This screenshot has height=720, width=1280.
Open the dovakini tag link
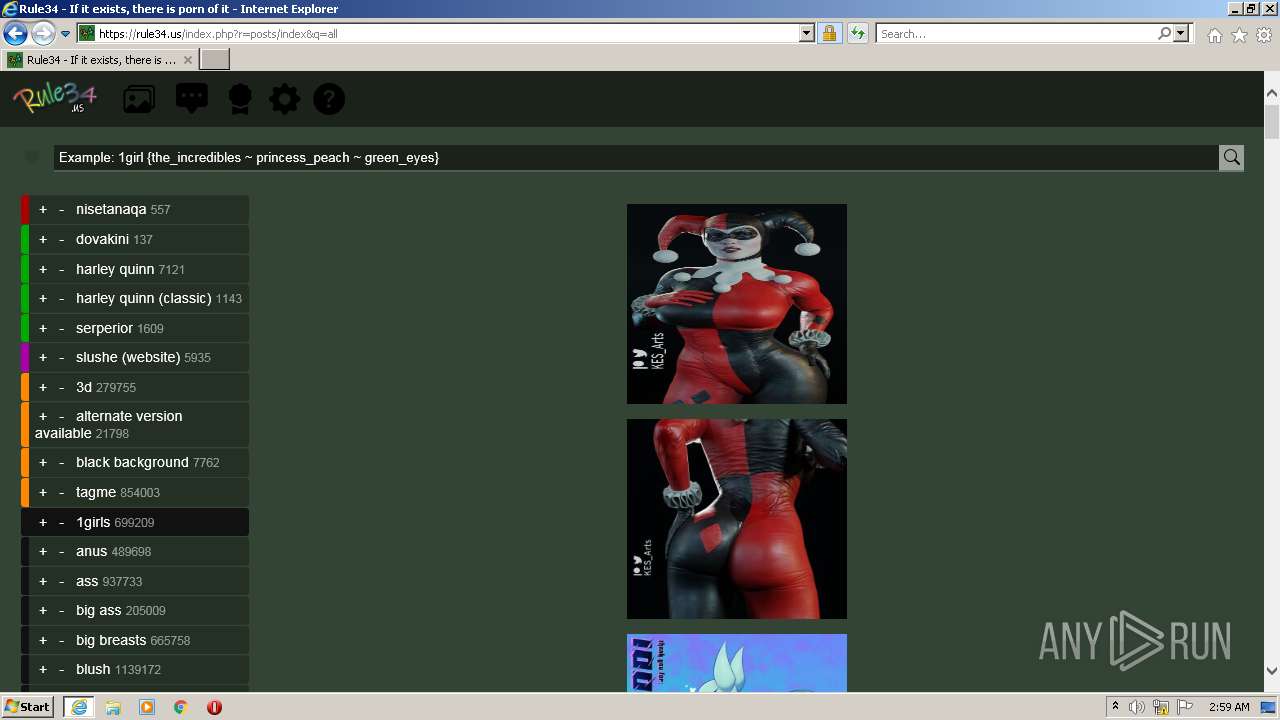pos(102,240)
